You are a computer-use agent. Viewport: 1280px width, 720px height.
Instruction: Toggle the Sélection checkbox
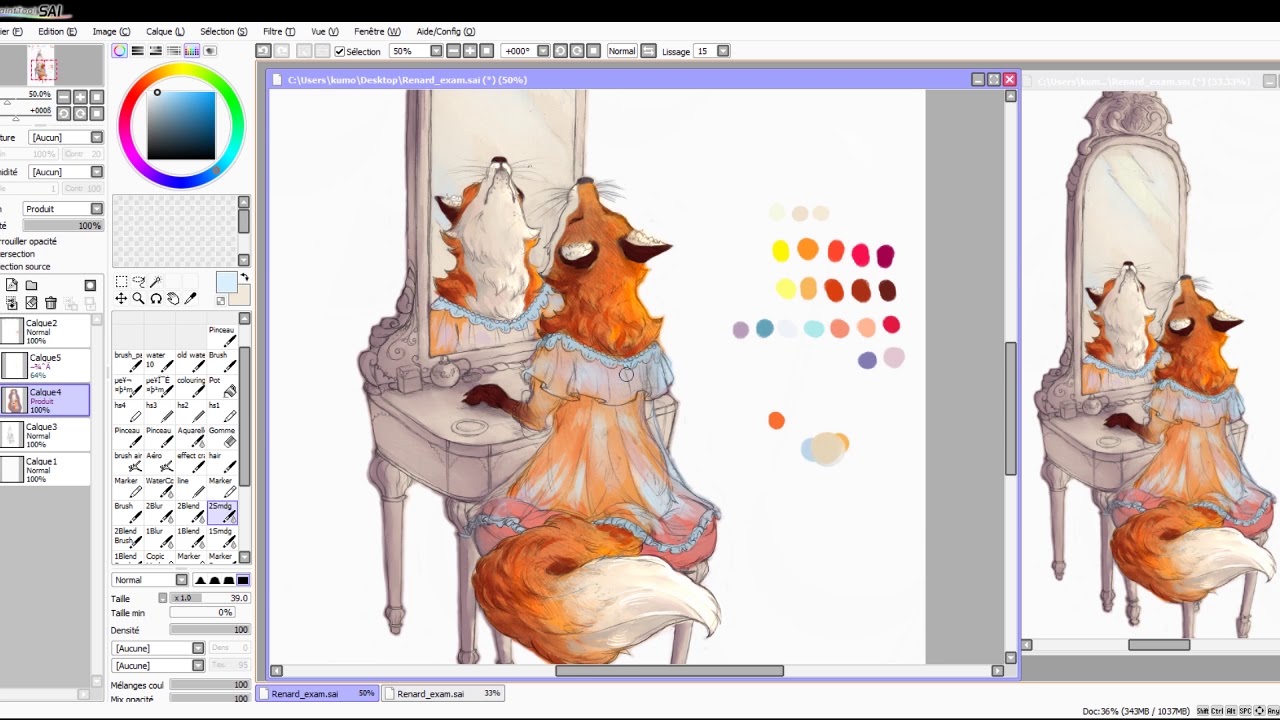click(x=340, y=51)
